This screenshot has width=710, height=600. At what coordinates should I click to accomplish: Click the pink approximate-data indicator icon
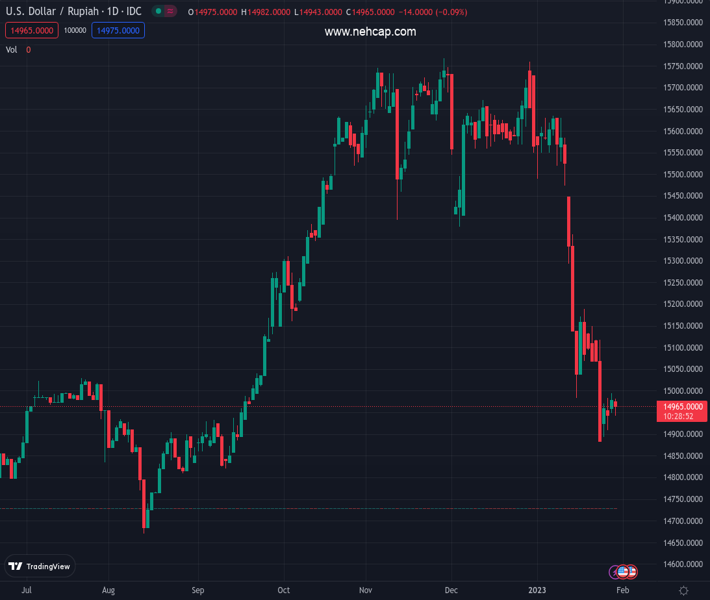[x=170, y=11]
